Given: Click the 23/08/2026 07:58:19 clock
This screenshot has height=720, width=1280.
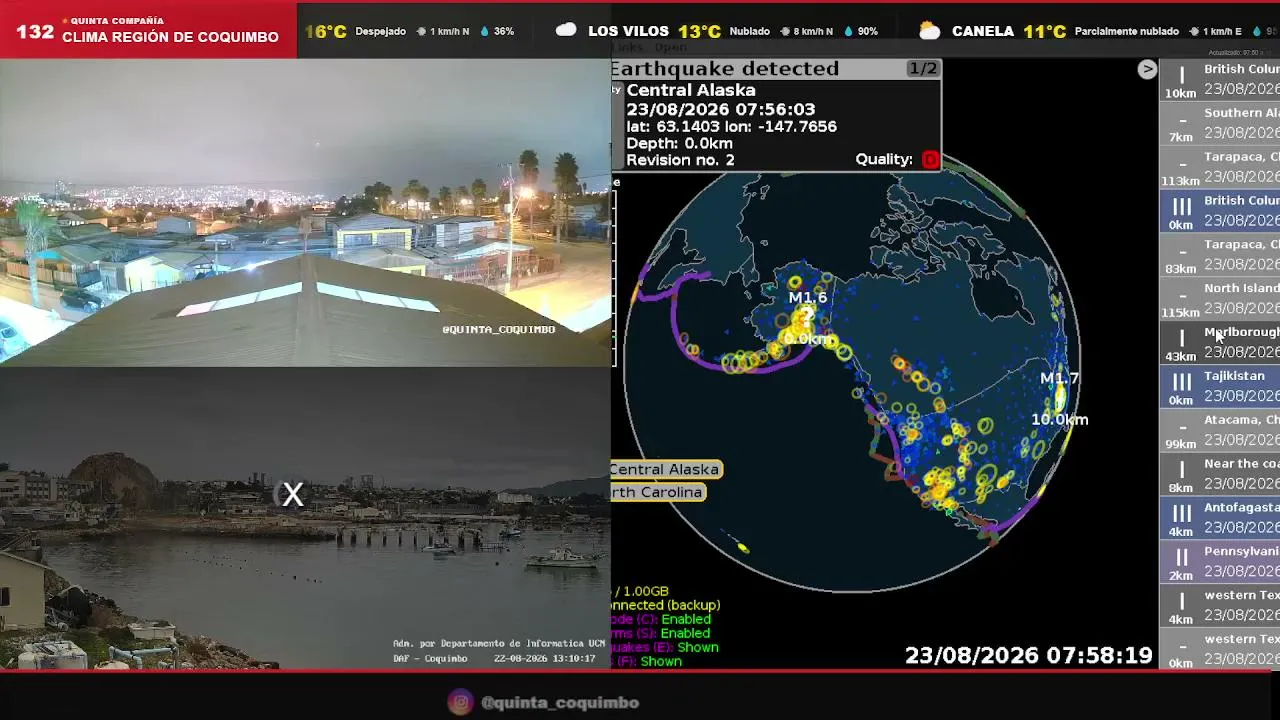Looking at the screenshot, I should click(x=1029, y=656).
